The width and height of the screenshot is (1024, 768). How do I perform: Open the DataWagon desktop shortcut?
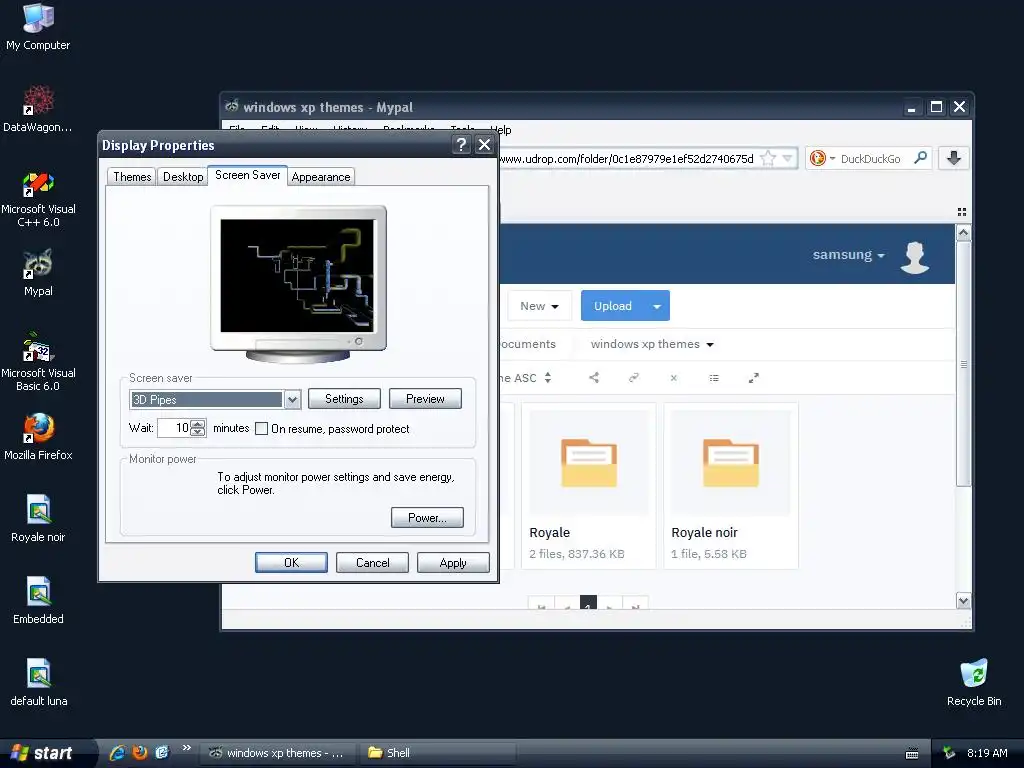(x=38, y=108)
